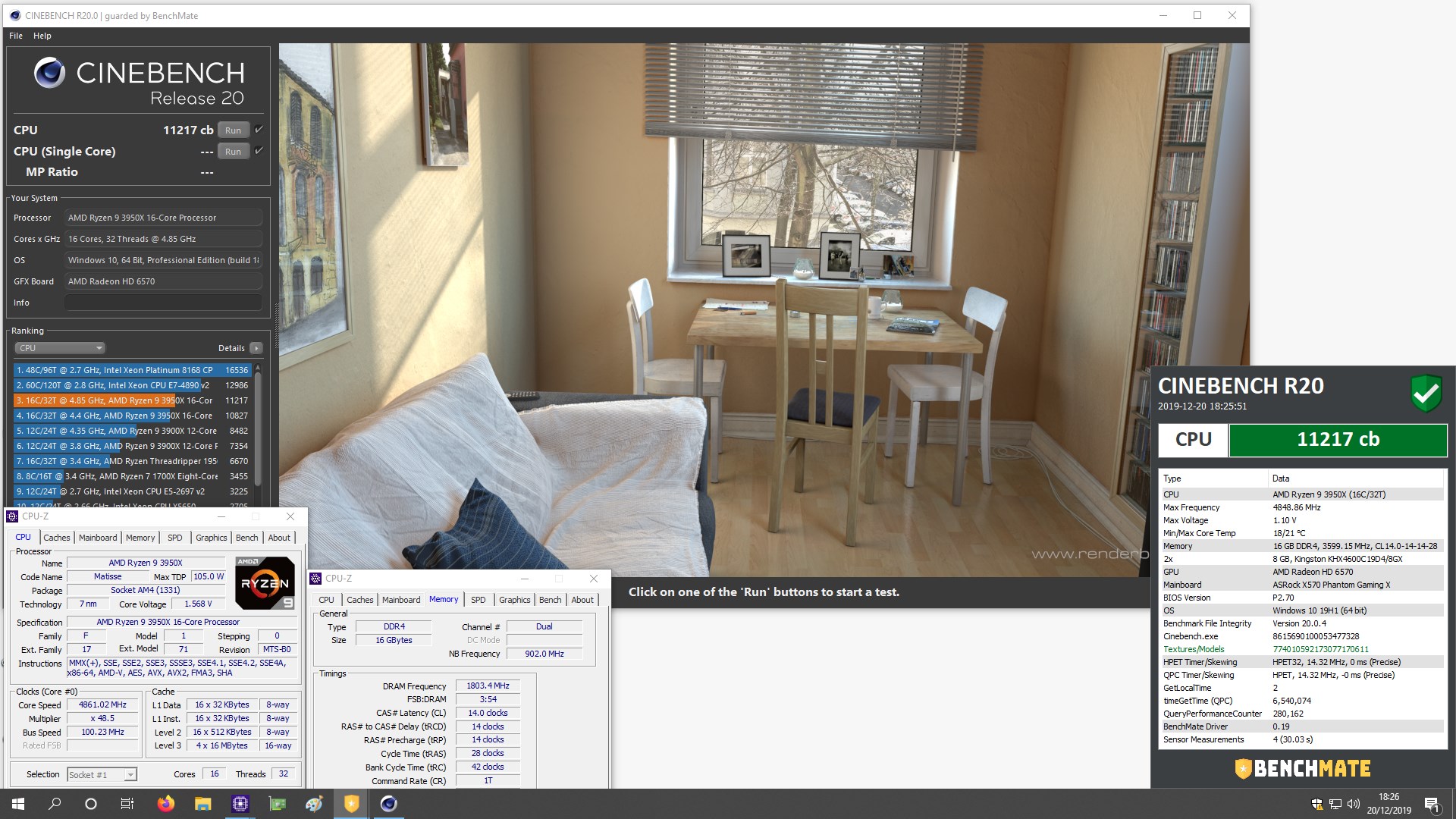
Task: Click the left CPU-Z window title icon
Action: click(x=12, y=516)
